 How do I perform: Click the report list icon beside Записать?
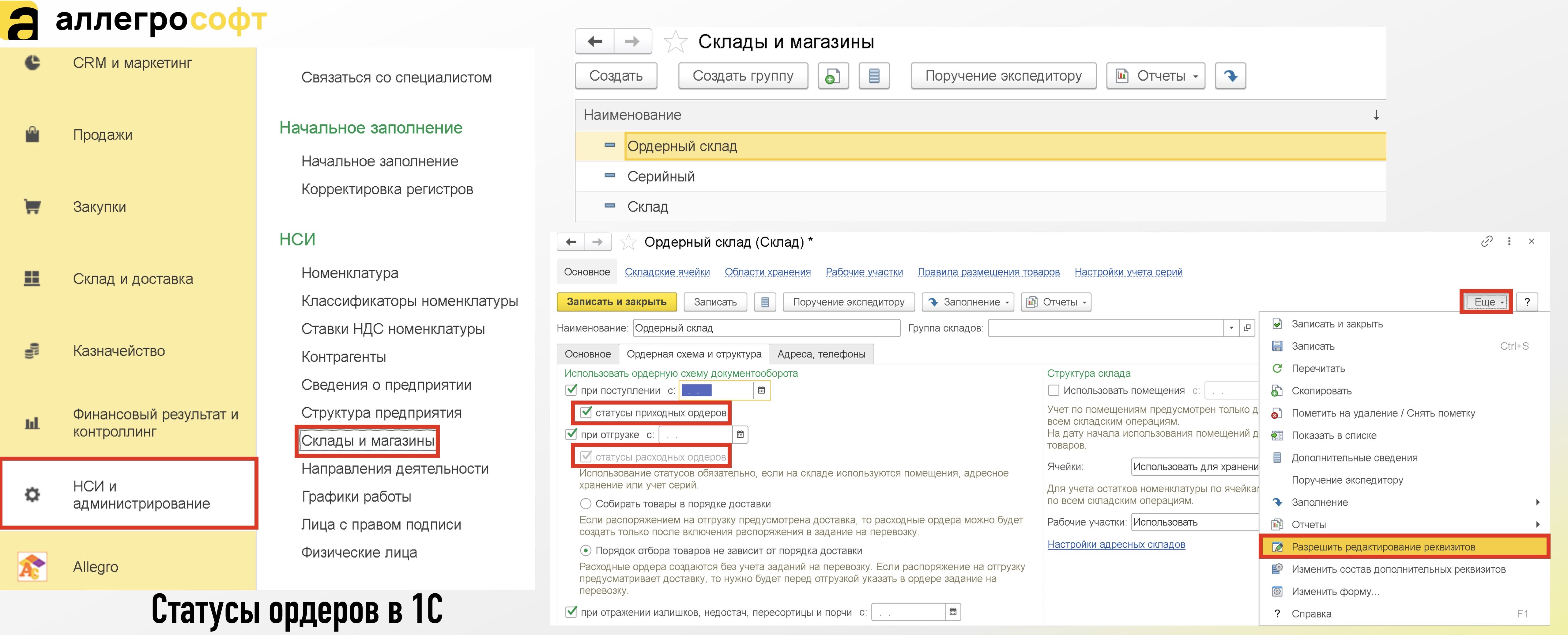(765, 302)
